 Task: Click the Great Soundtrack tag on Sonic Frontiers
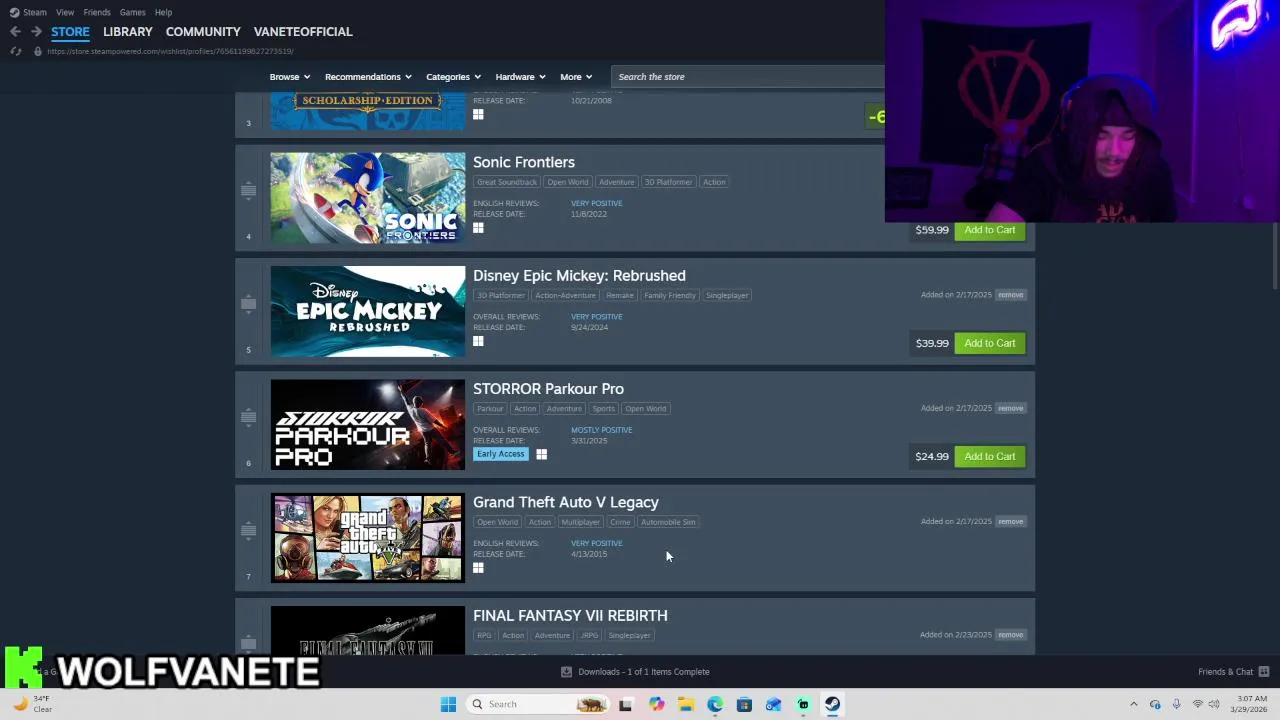click(507, 182)
